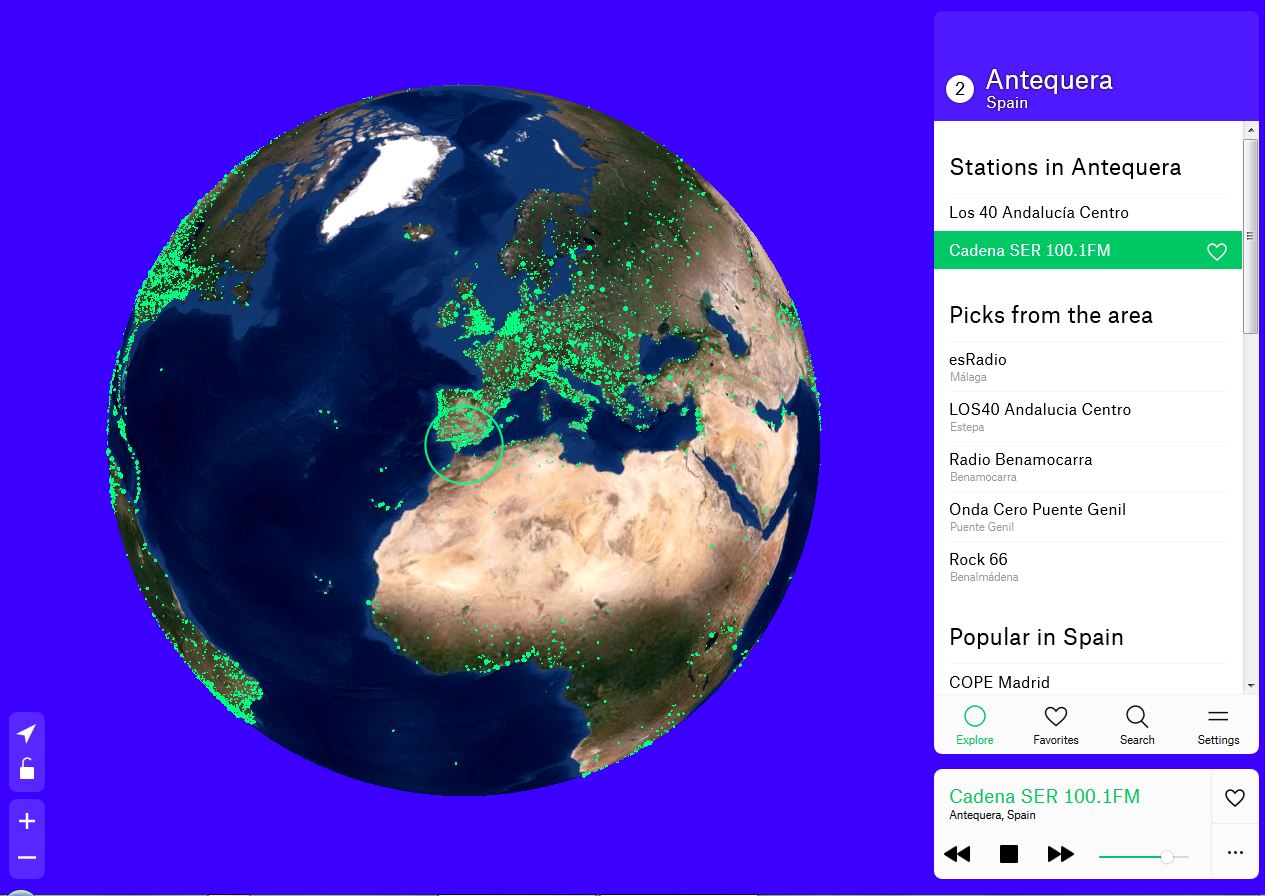Play Los 40 Andalucía Centro
This screenshot has height=896, width=1265.
1088,212
